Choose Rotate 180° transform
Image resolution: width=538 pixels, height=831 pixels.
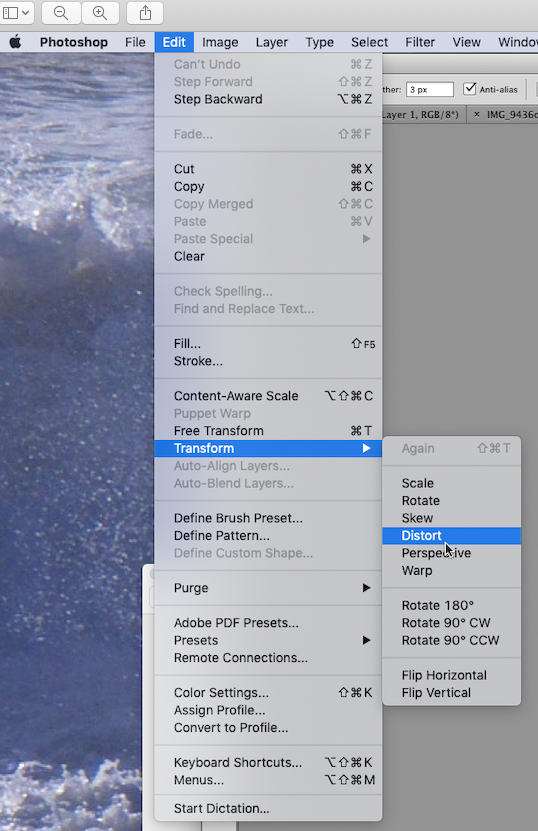452,606
